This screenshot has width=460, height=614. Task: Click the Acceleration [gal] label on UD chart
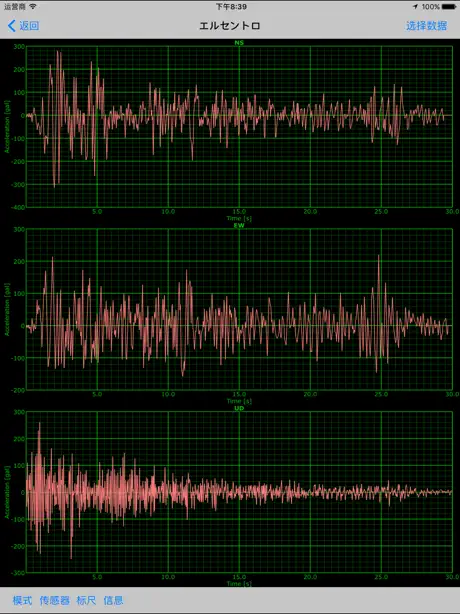(7, 492)
